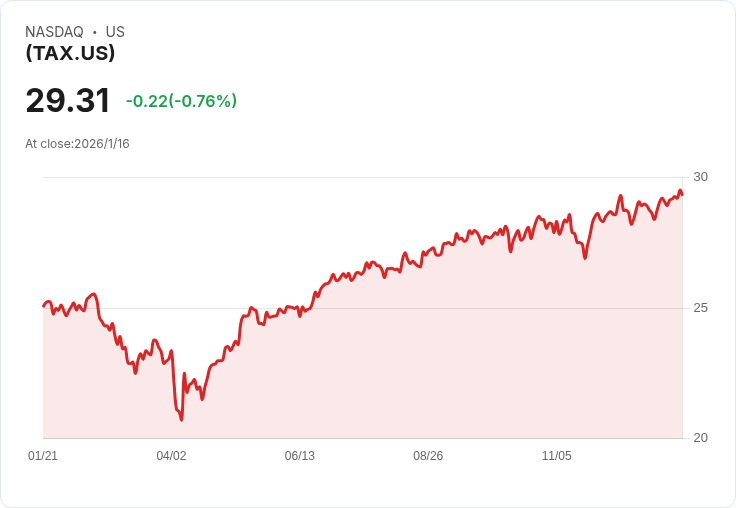Click the 06/13 date axis label
Screen dimensions: 736x508
pos(299,456)
